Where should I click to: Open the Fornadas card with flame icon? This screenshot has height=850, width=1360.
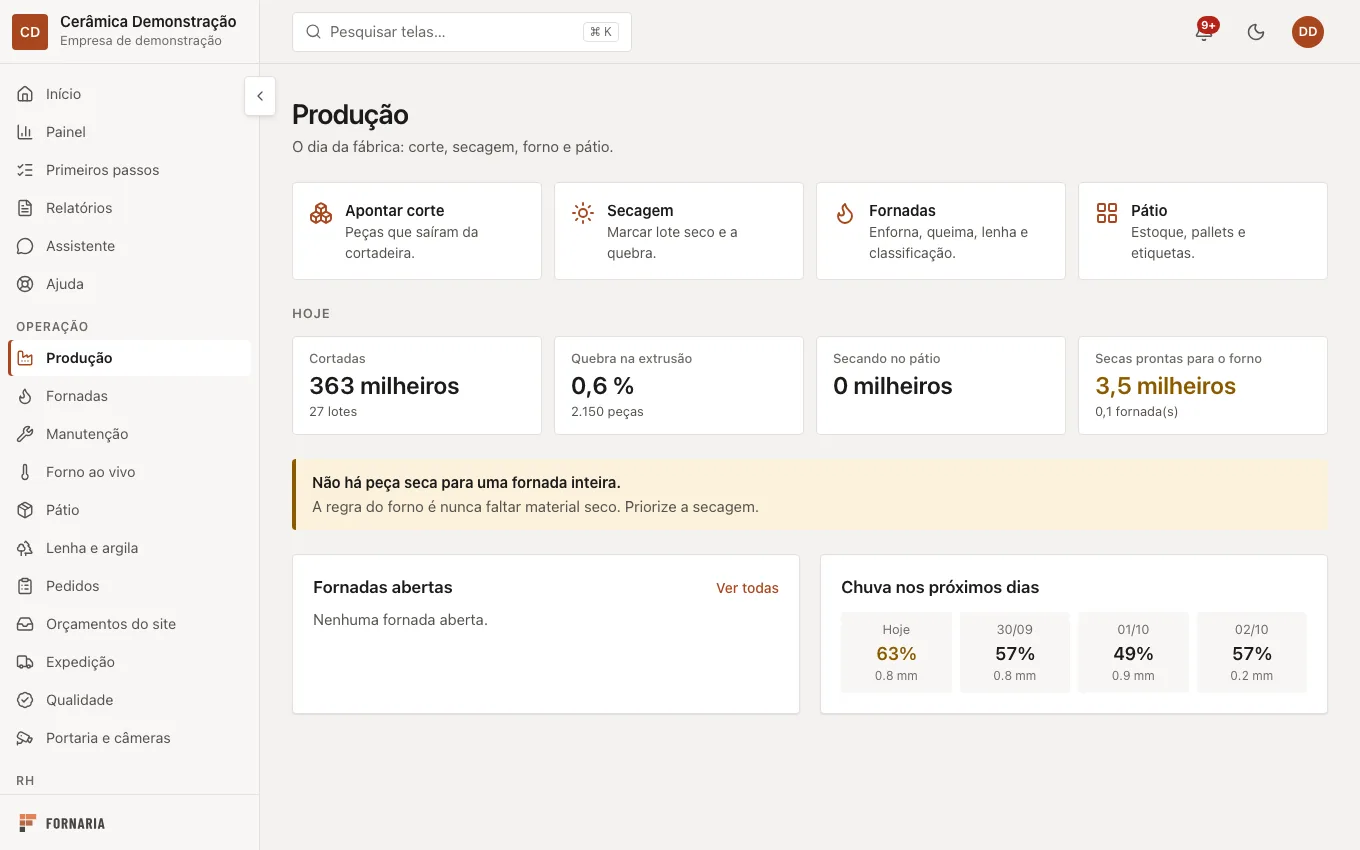[x=941, y=231]
